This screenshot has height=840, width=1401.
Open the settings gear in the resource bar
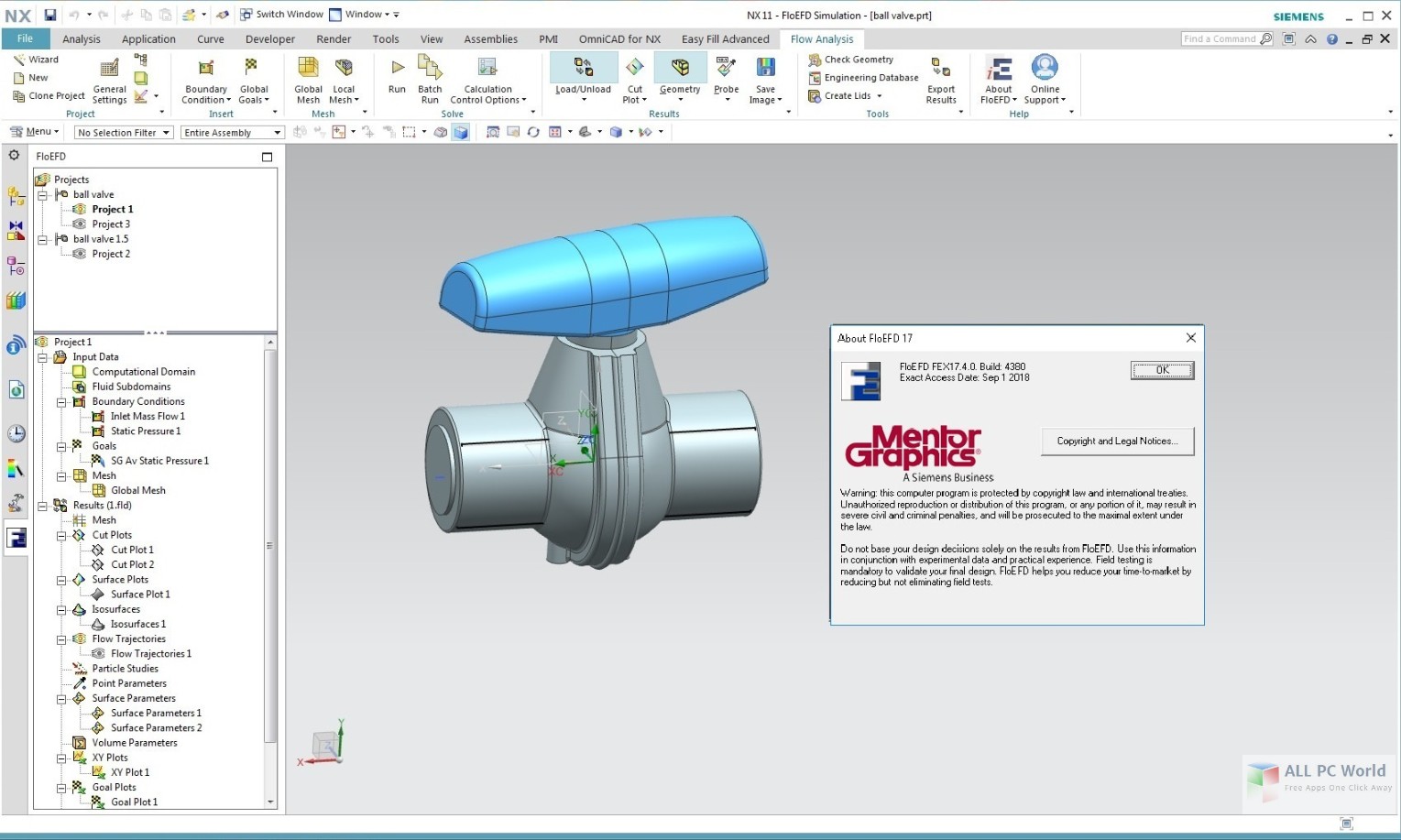pyautogui.click(x=14, y=156)
